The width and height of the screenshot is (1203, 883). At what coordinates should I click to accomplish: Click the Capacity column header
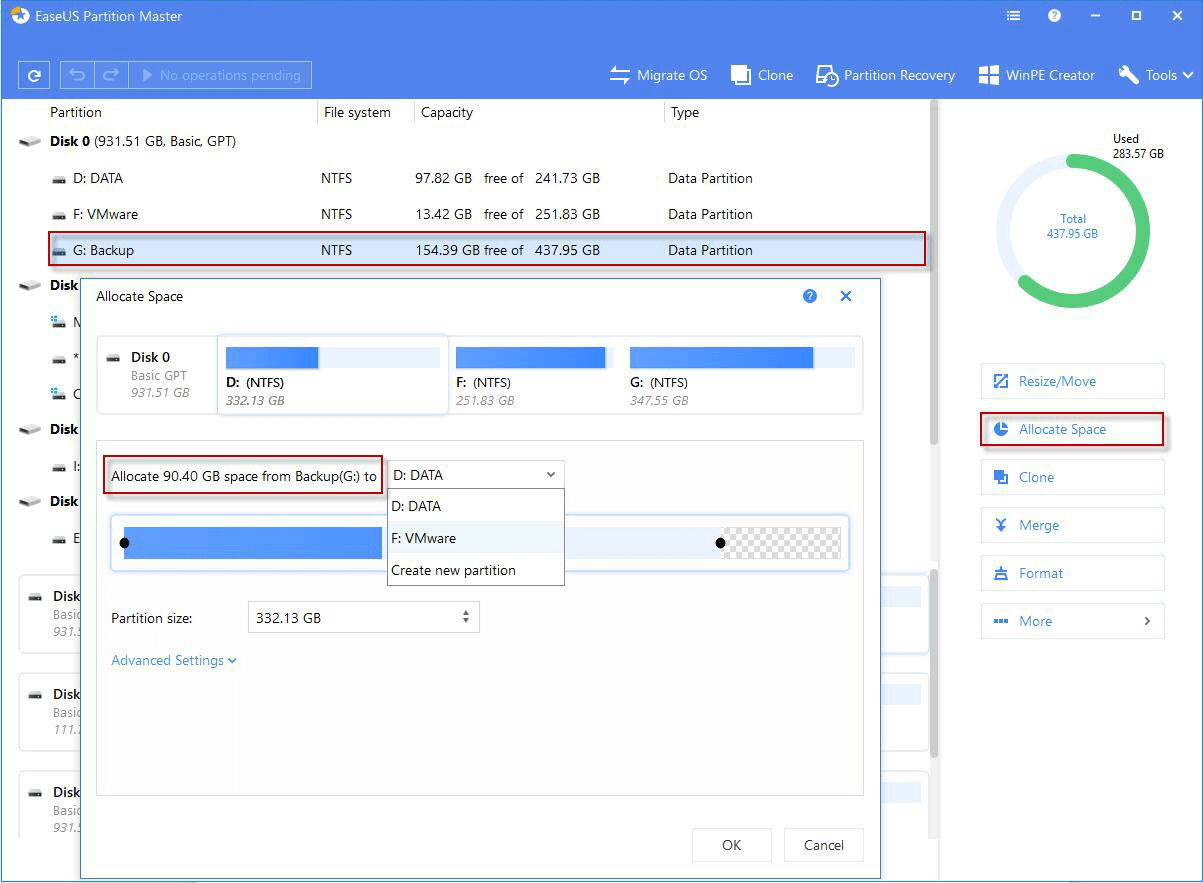point(447,112)
